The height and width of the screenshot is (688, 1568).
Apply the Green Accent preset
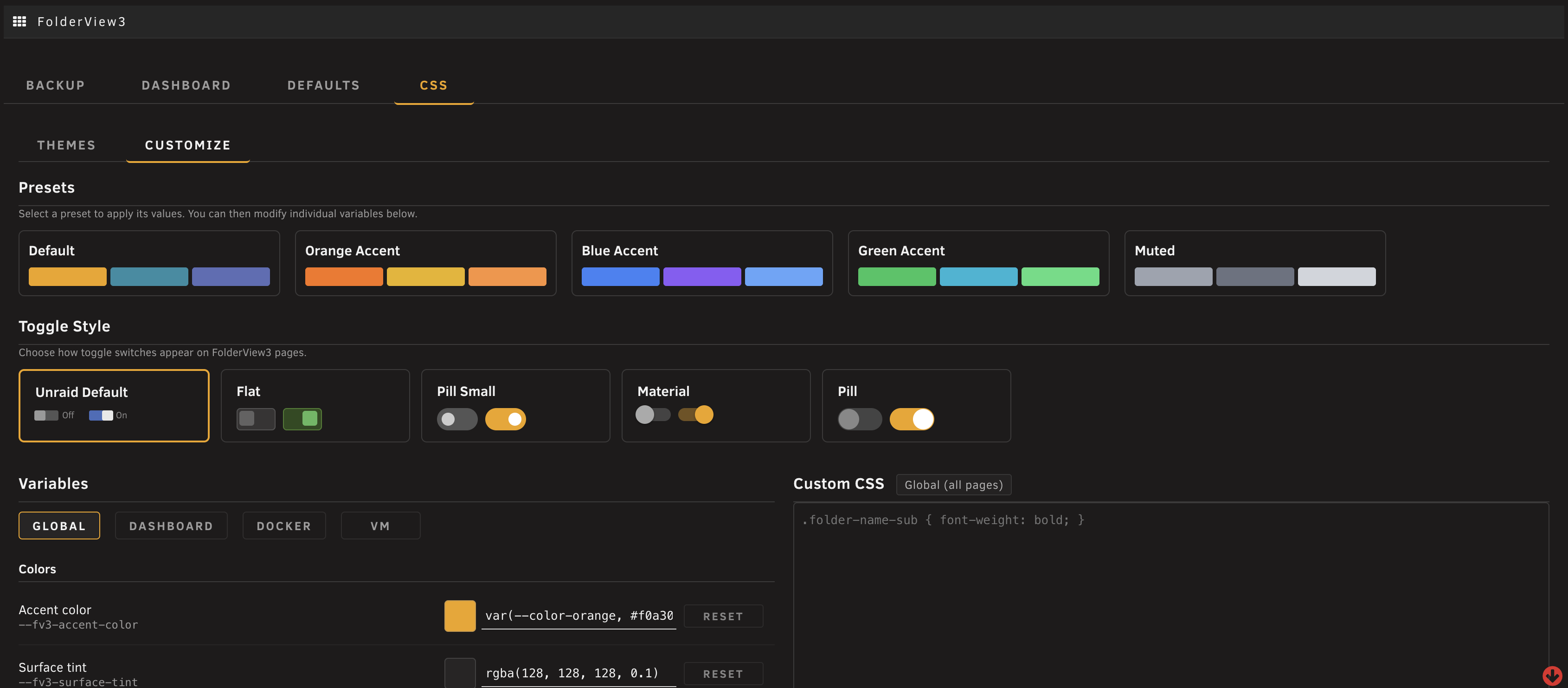click(978, 263)
